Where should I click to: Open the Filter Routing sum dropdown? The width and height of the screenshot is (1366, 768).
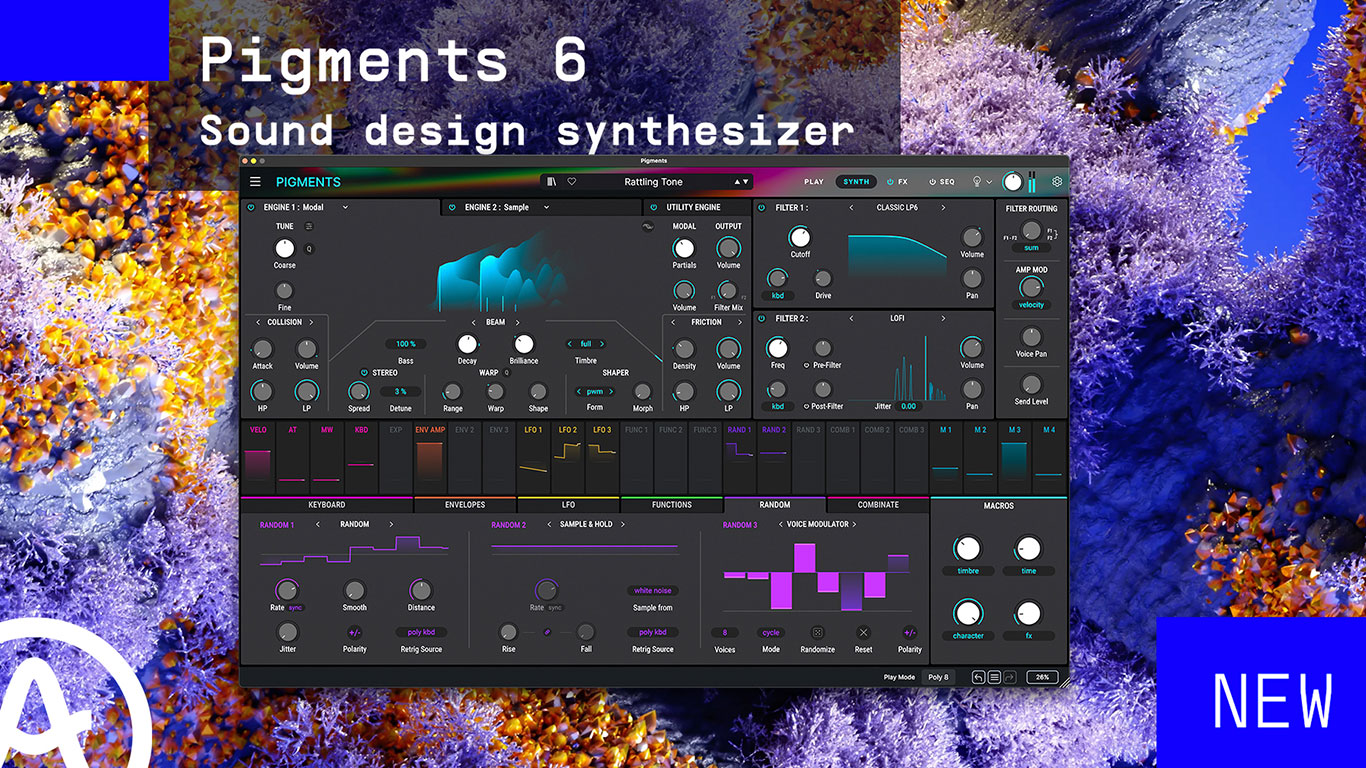[x=1031, y=247]
